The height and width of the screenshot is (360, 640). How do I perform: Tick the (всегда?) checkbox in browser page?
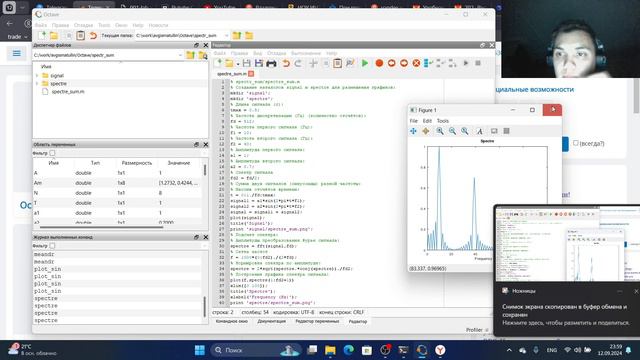click(x=576, y=143)
